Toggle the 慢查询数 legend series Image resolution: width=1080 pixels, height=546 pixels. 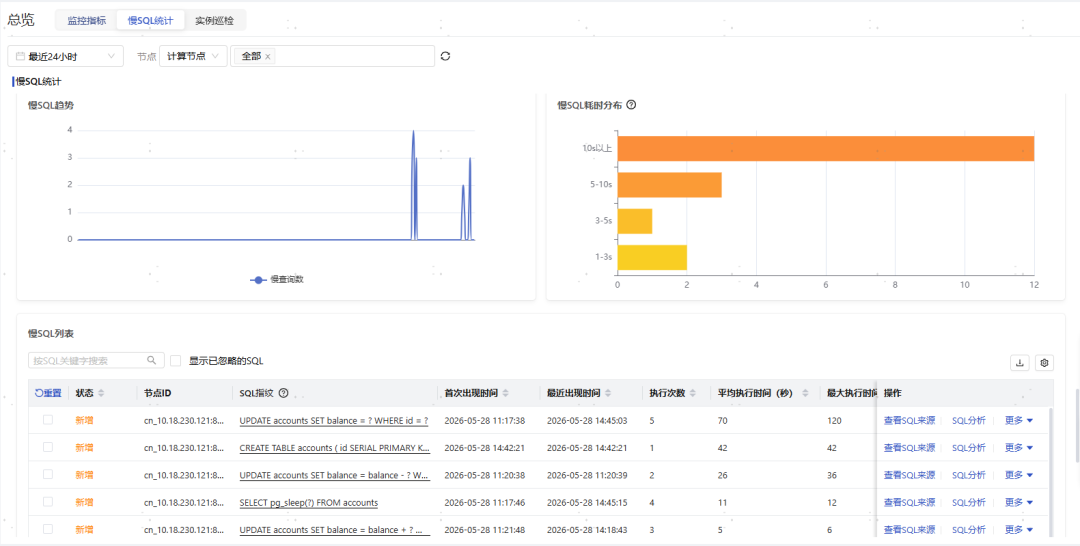click(x=276, y=280)
